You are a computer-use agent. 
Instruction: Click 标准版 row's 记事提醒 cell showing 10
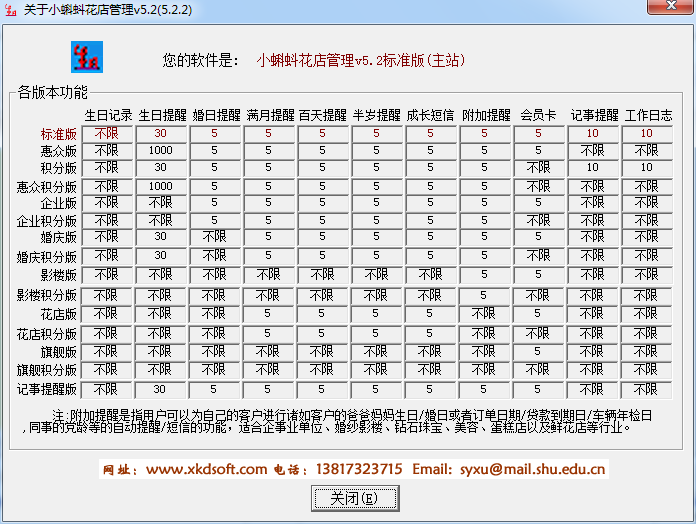point(593,133)
